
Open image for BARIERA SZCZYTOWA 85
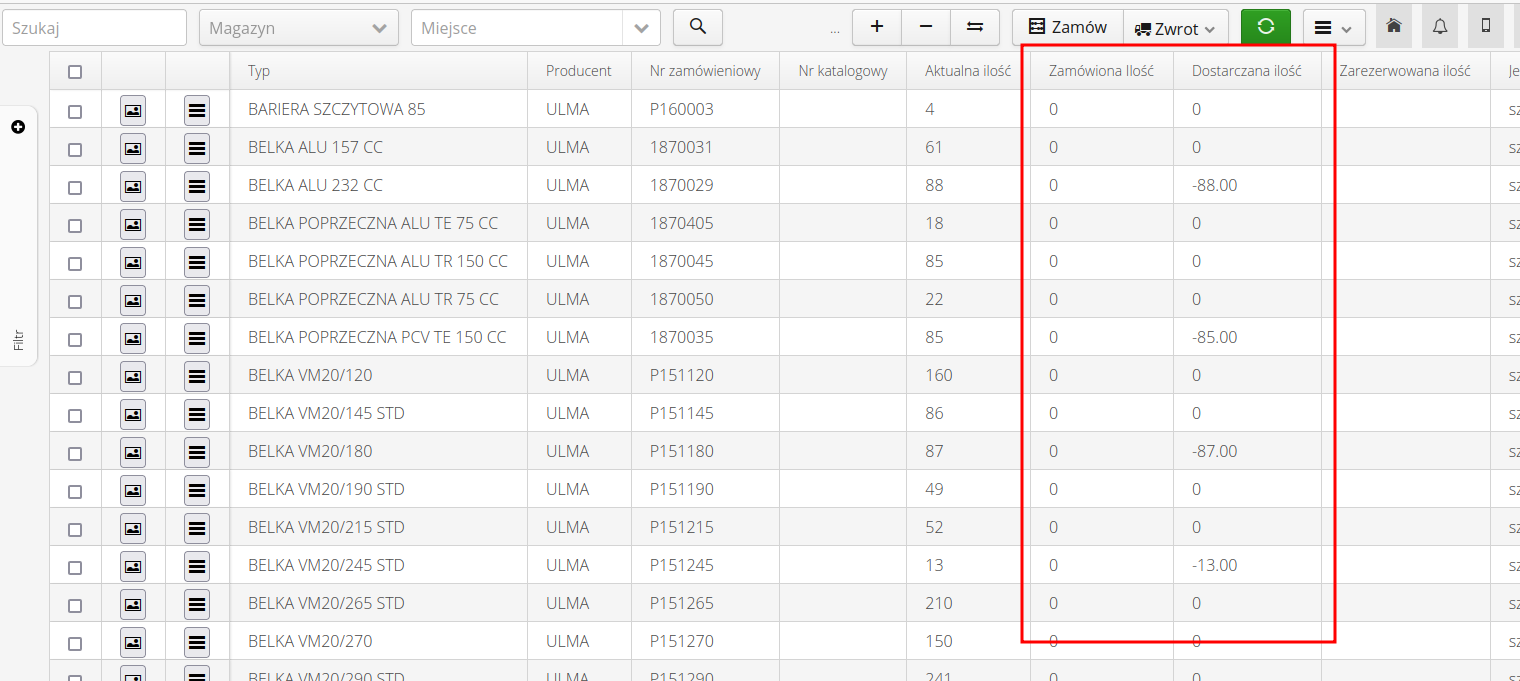tap(133, 110)
